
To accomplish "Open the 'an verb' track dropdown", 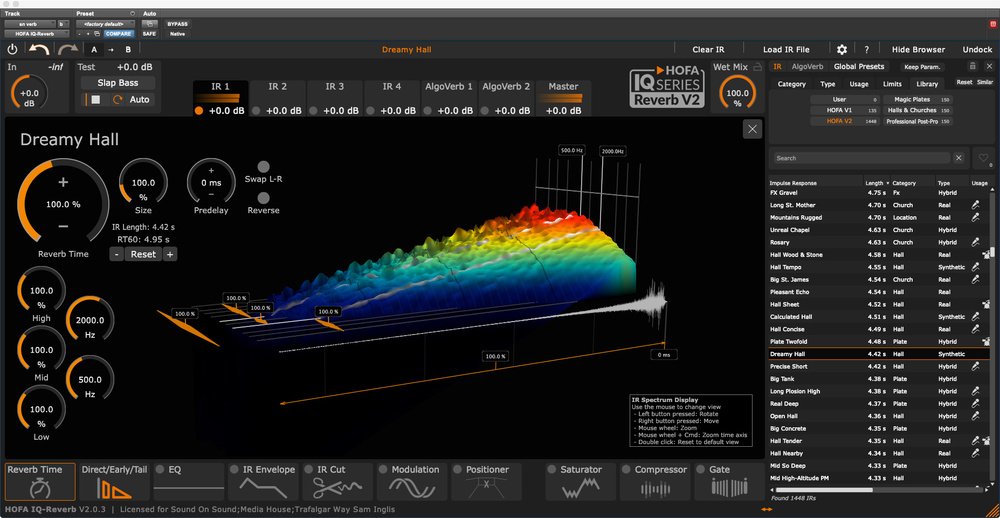I will [29, 24].
